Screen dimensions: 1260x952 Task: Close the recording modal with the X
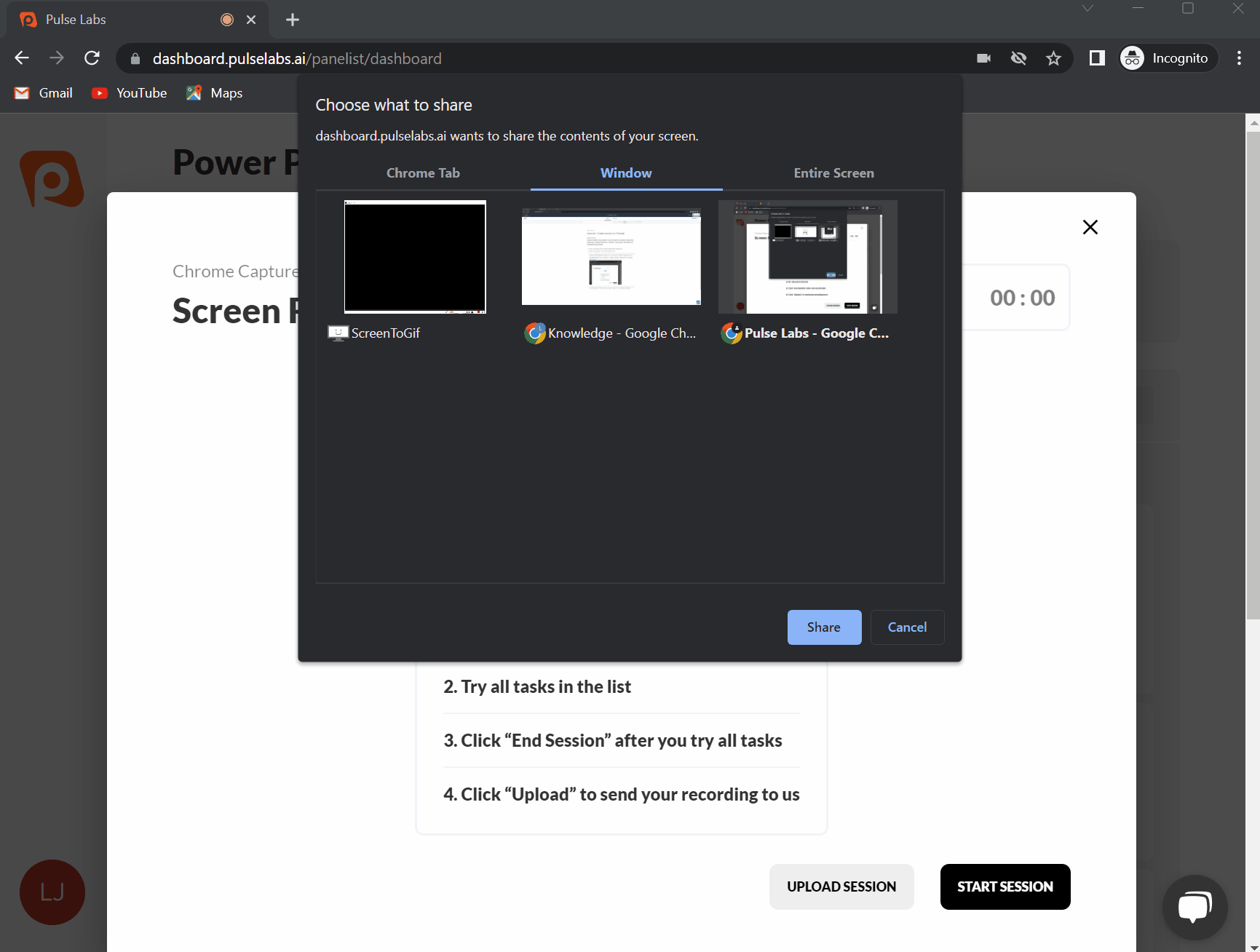(x=1090, y=227)
